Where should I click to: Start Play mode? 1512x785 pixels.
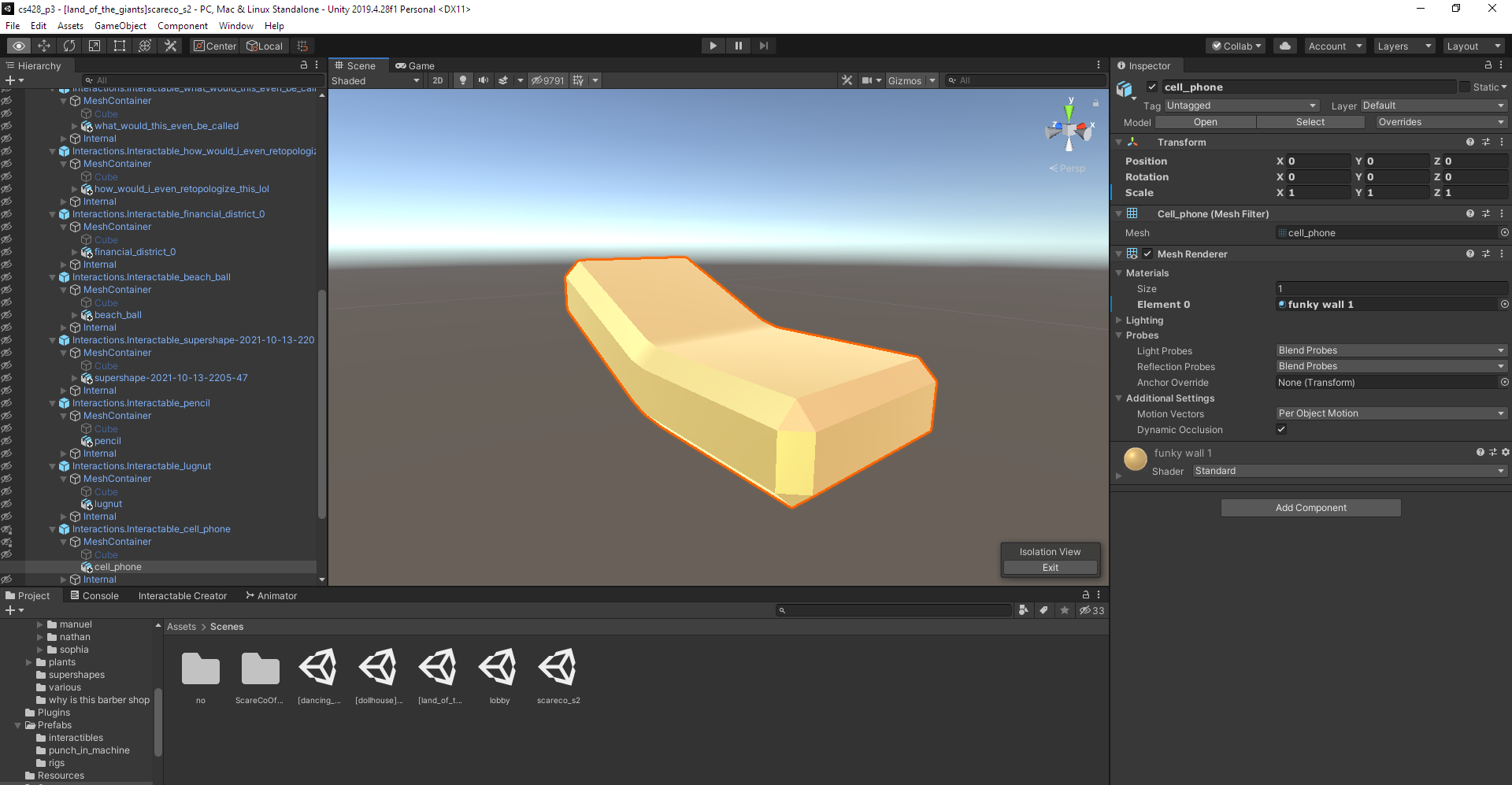tap(713, 46)
